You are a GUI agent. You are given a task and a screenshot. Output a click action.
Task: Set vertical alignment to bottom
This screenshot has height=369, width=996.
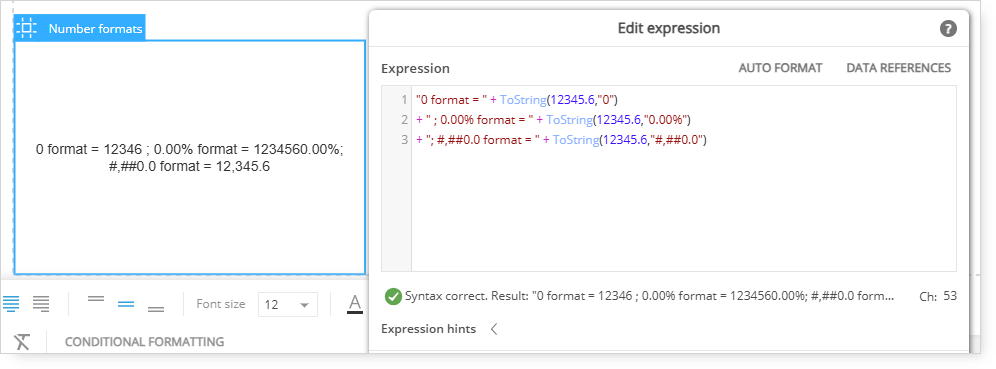pyautogui.click(x=156, y=309)
